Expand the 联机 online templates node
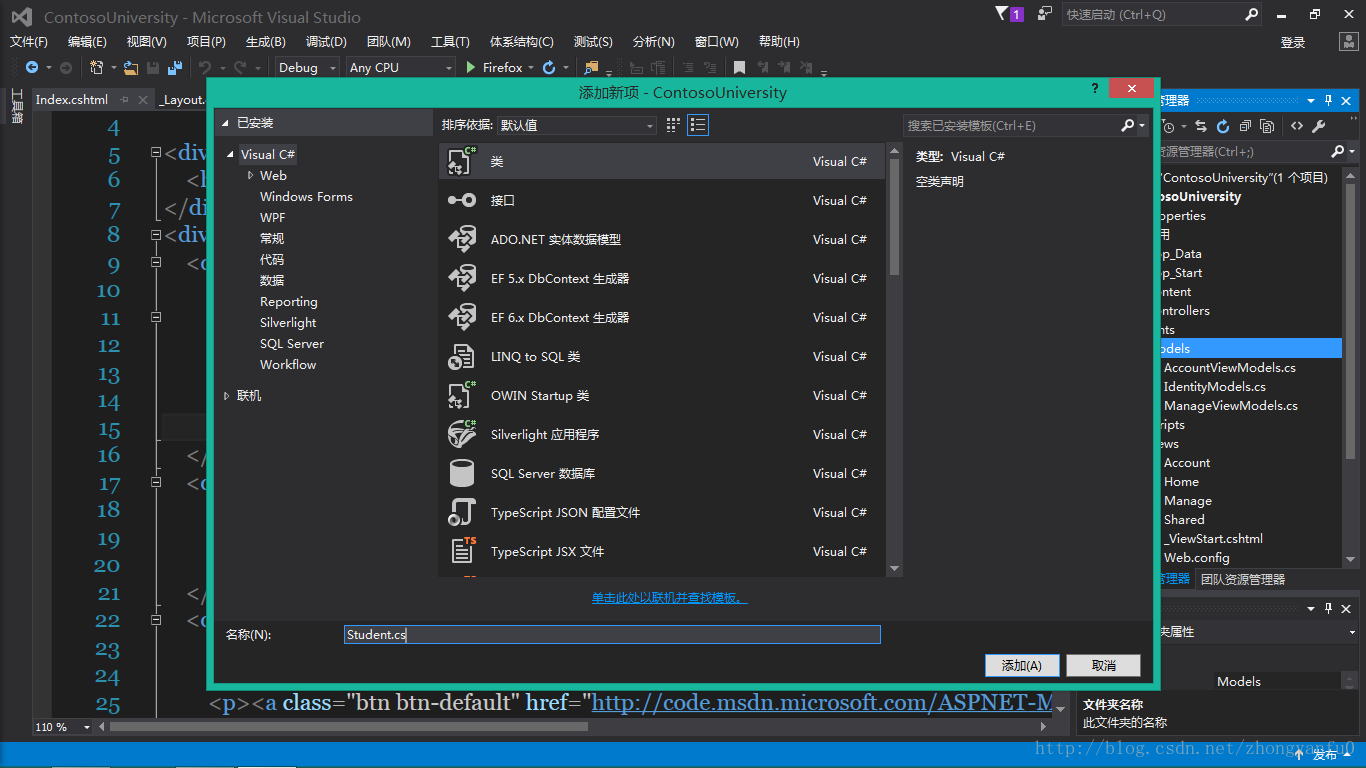Screen dimensions: 1366x768 pyautogui.click(x=227, y=396)
